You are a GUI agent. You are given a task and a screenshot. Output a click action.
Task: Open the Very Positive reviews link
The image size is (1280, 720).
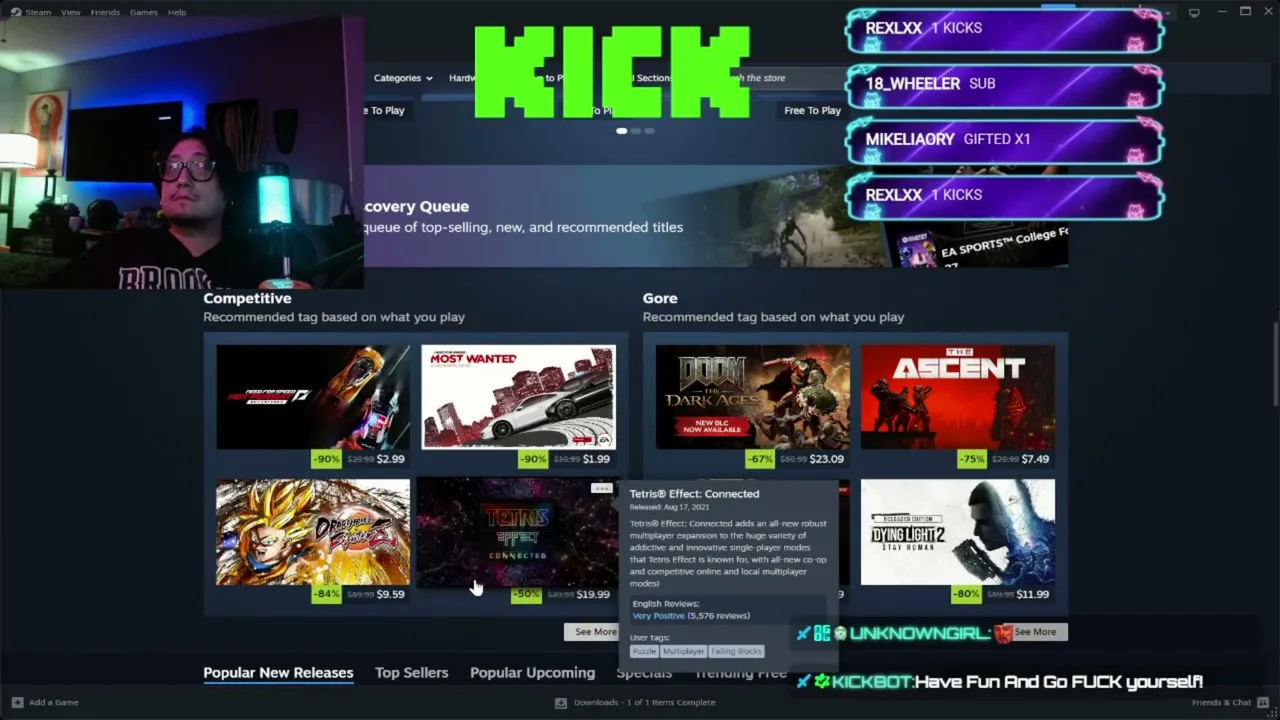658,616
